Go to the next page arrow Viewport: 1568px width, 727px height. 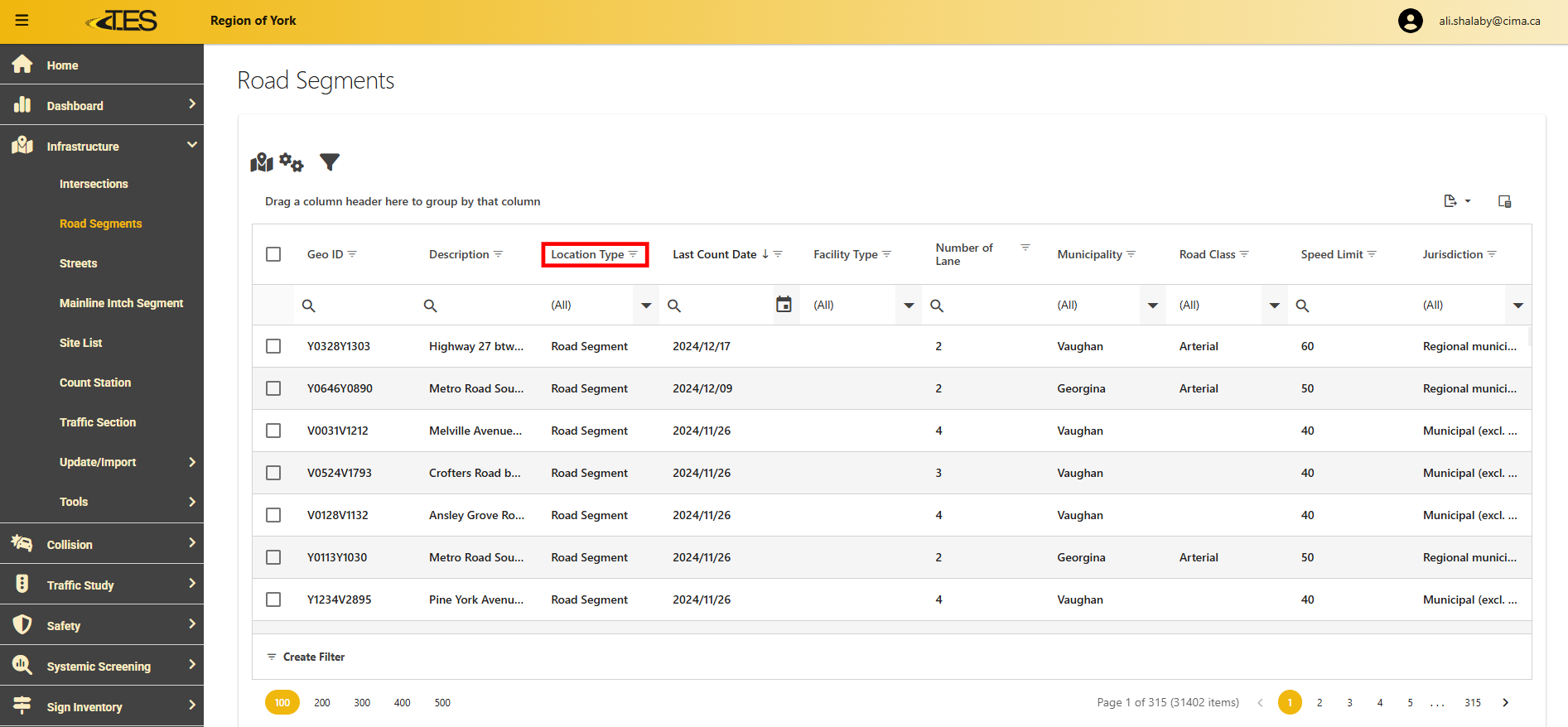[1505, 703]
